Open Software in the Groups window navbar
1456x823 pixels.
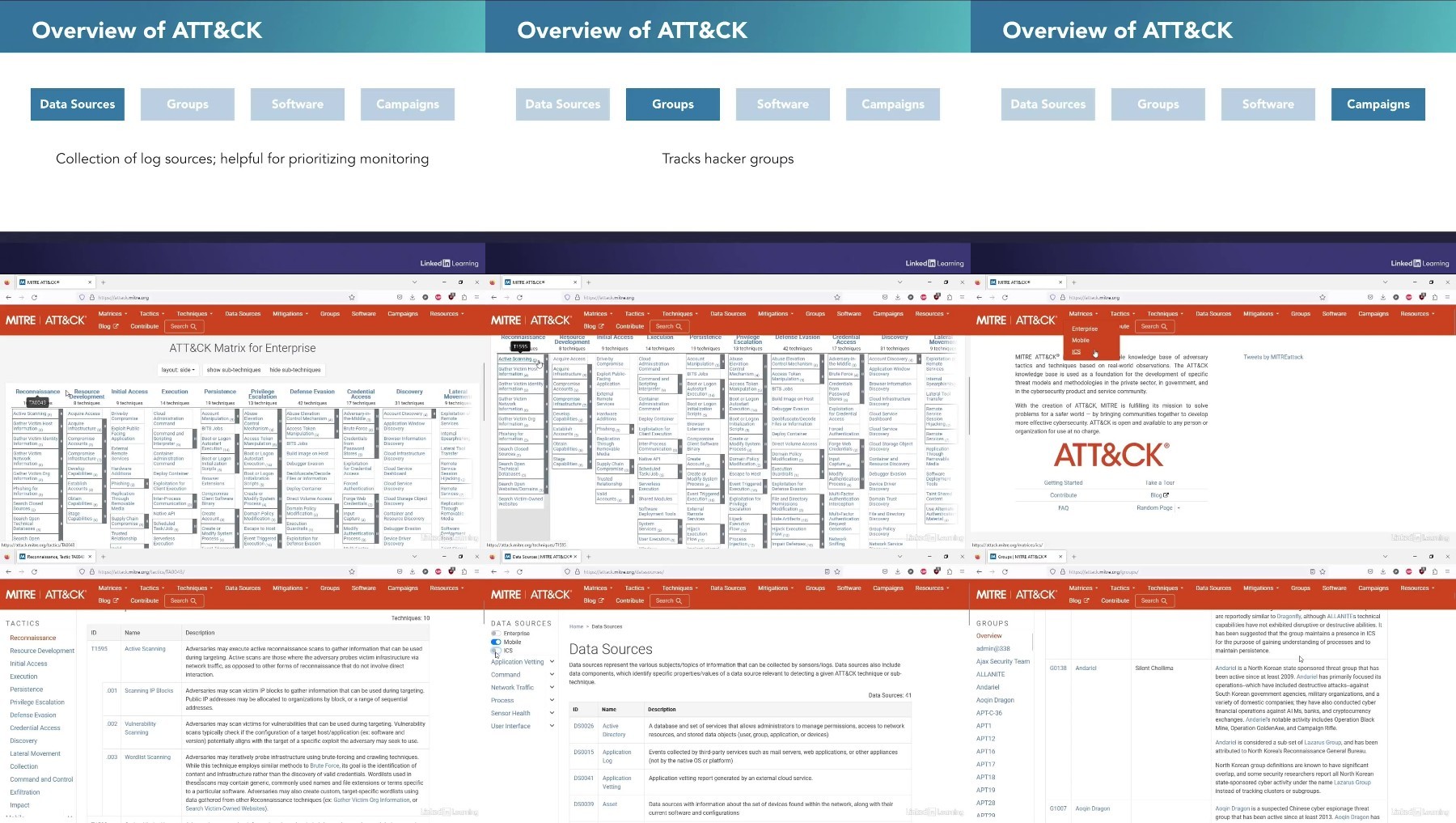[1334, 588]
